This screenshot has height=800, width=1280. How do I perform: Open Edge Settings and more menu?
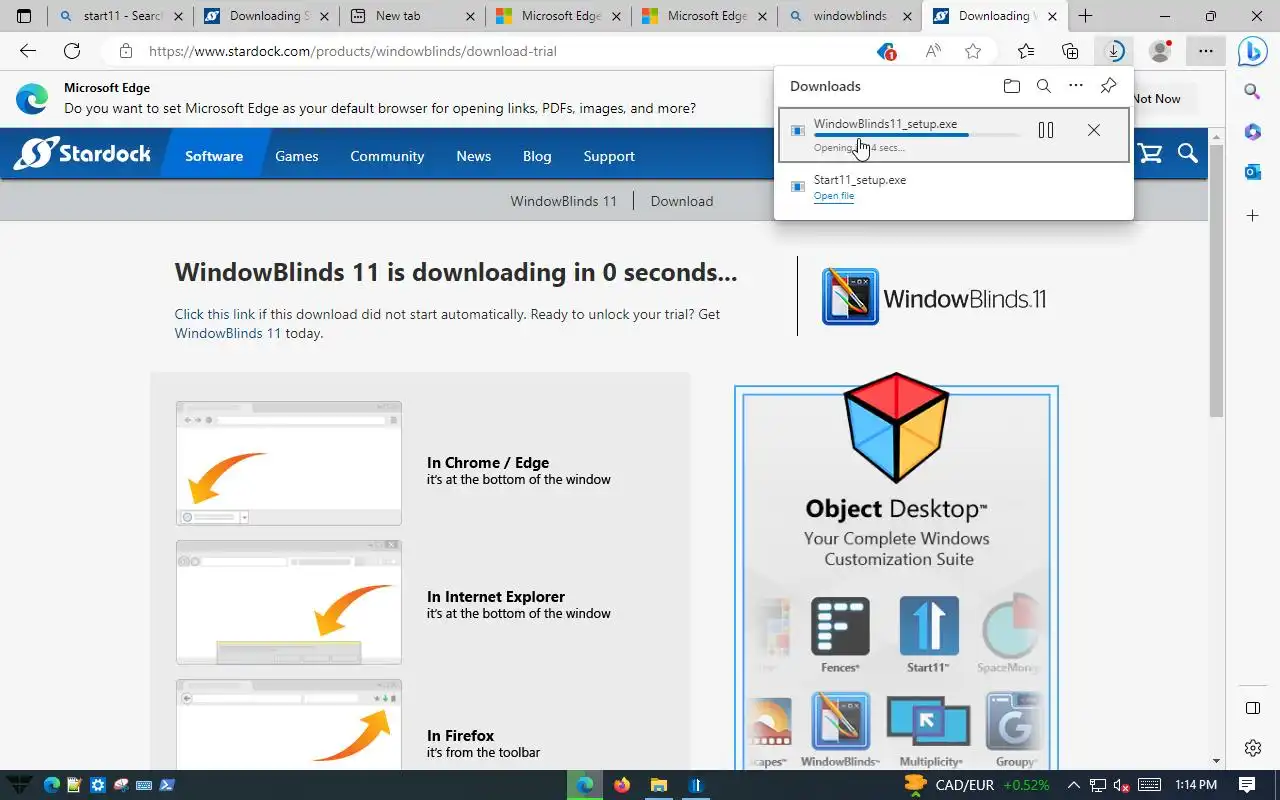(1206, 51)
